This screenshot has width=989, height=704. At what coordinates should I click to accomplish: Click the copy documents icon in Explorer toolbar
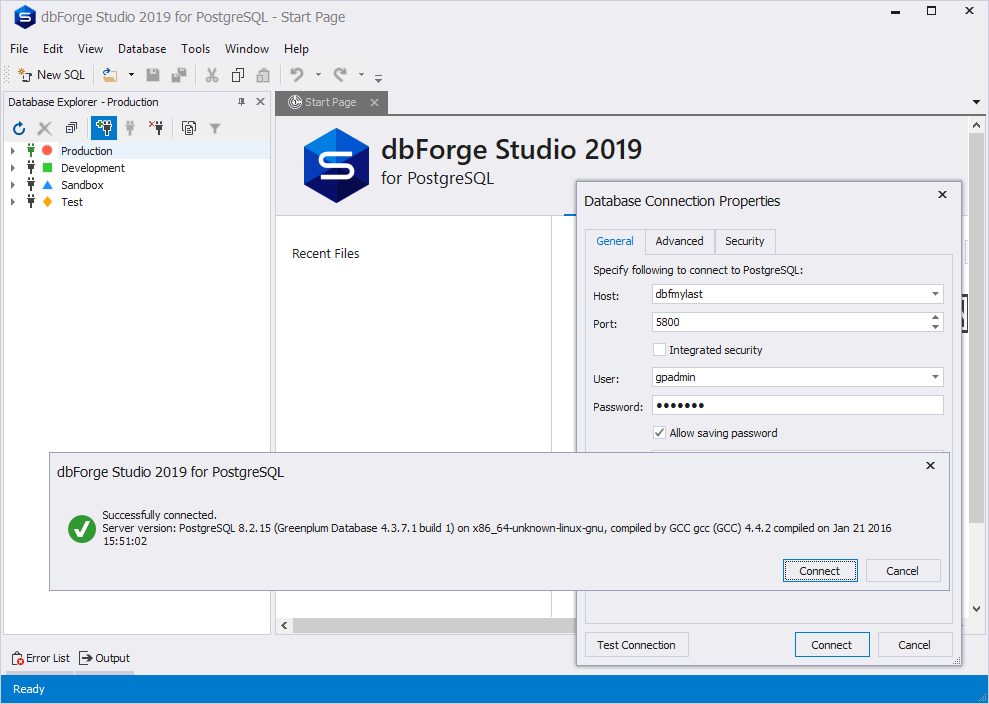click(x=189, y=129)
